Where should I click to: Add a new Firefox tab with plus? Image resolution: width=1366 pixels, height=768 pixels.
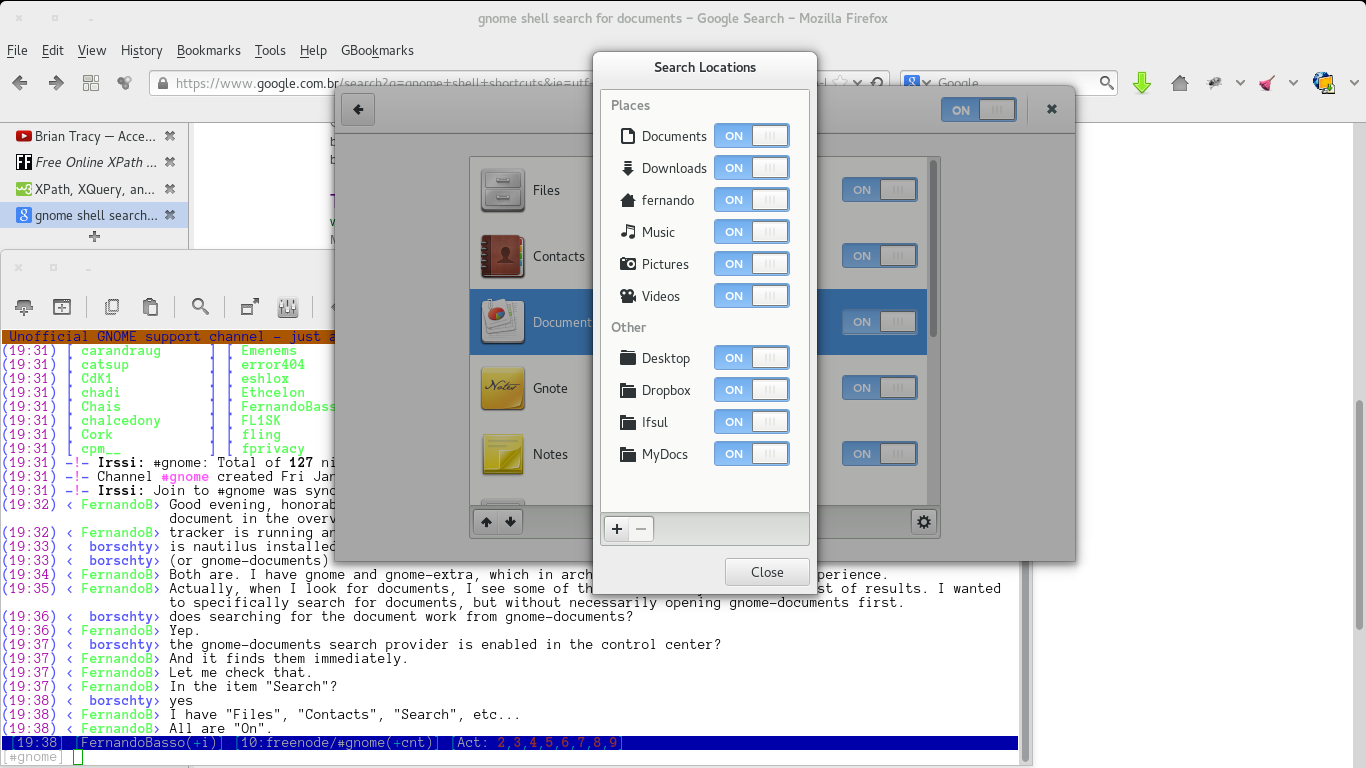coord(94,236)
